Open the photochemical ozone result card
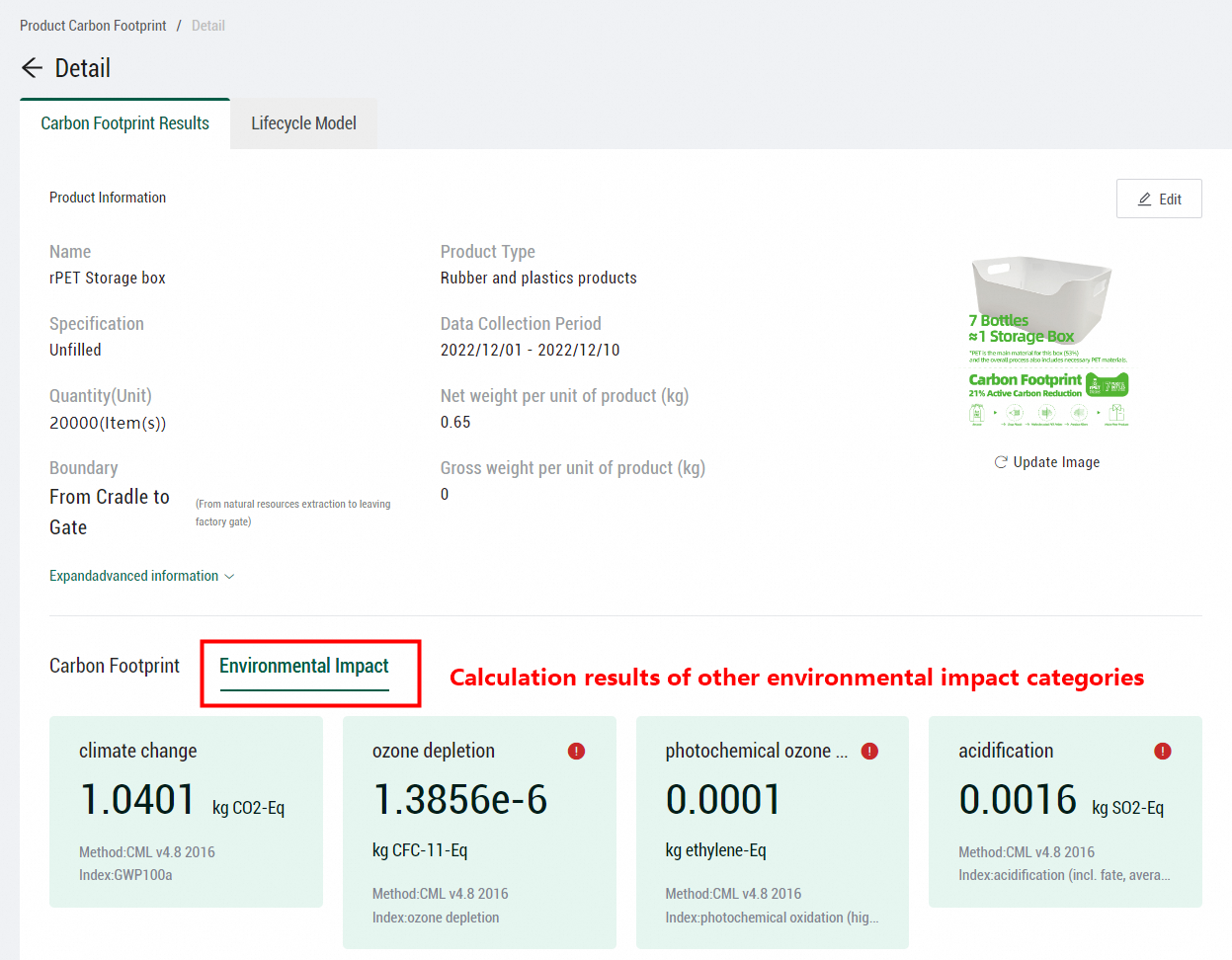This screenshot has width=1232, height=960. [773, 833]
